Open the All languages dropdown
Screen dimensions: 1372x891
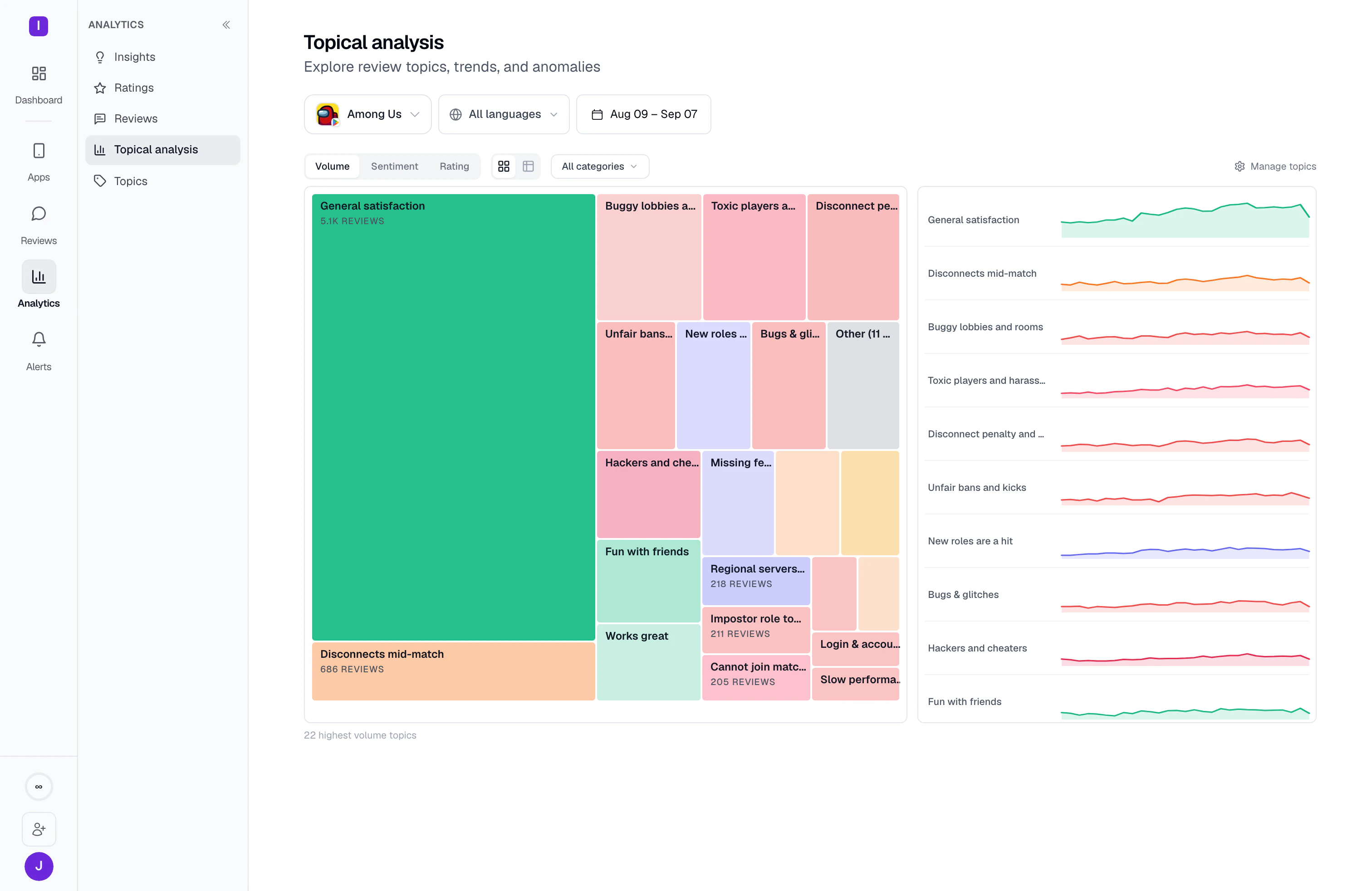tap(504, 115)
